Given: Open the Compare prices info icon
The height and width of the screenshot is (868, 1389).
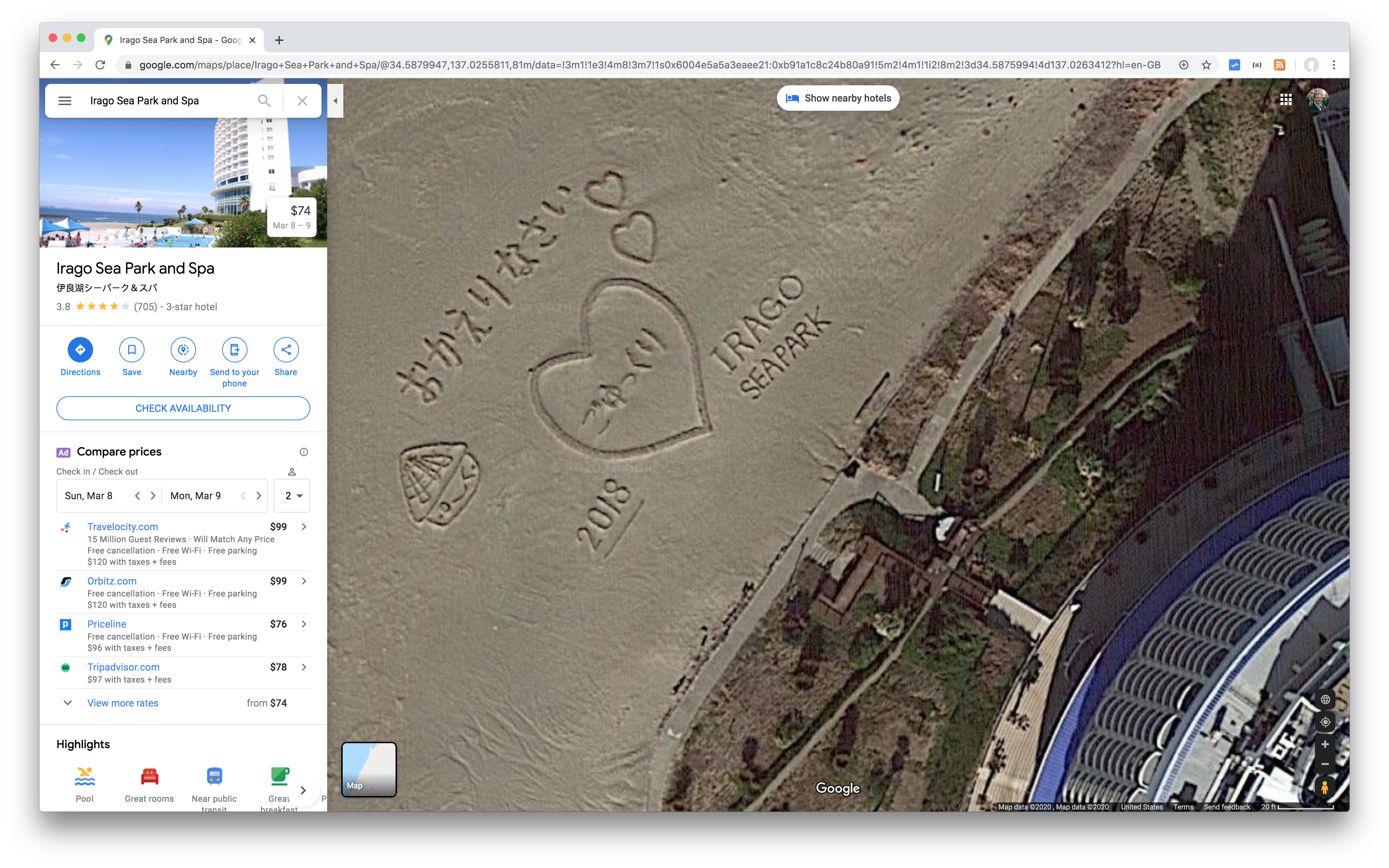Looking at the screenshot, I should pos(304,452).
